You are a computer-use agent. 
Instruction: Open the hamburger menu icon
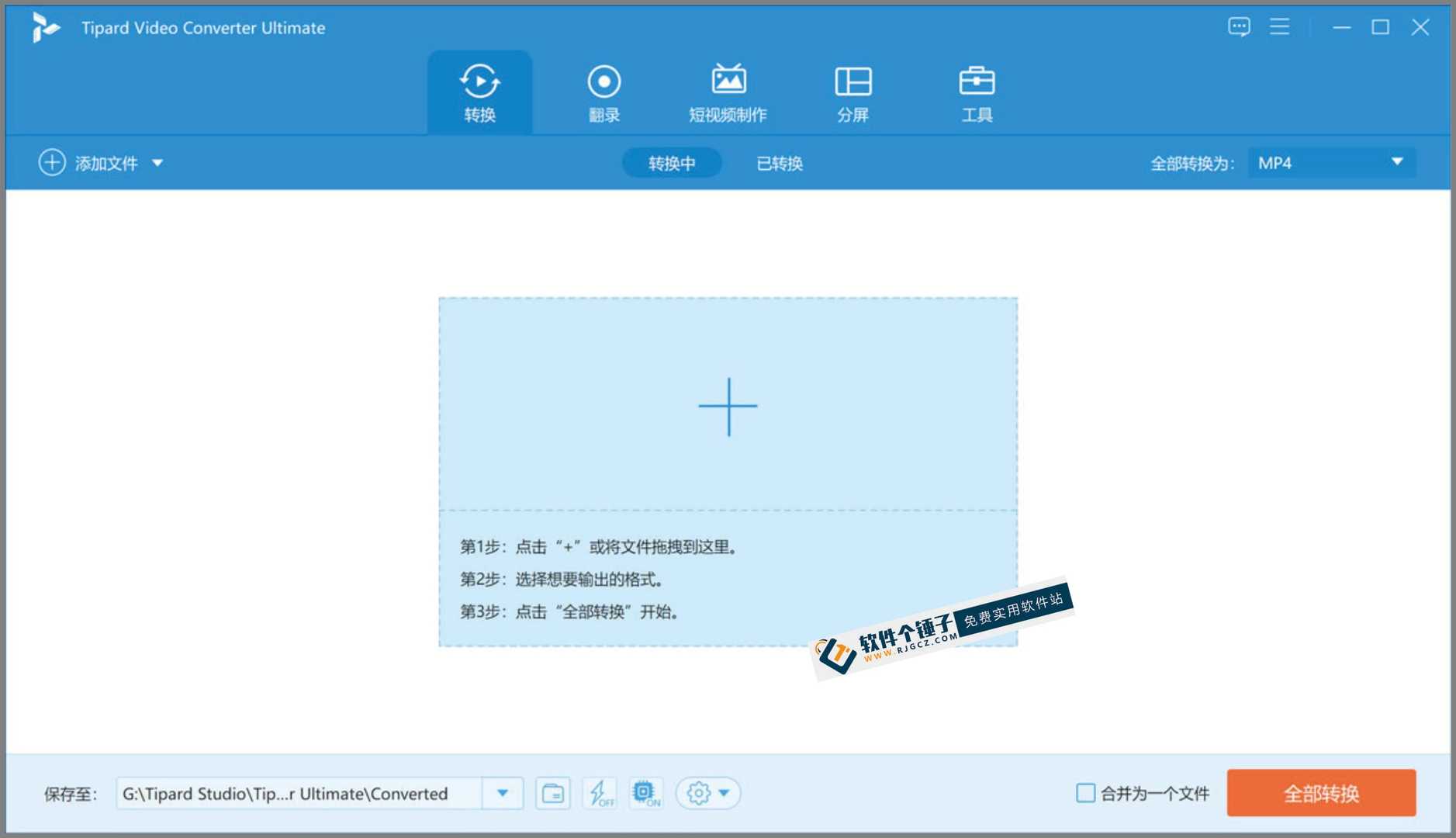1279,27
